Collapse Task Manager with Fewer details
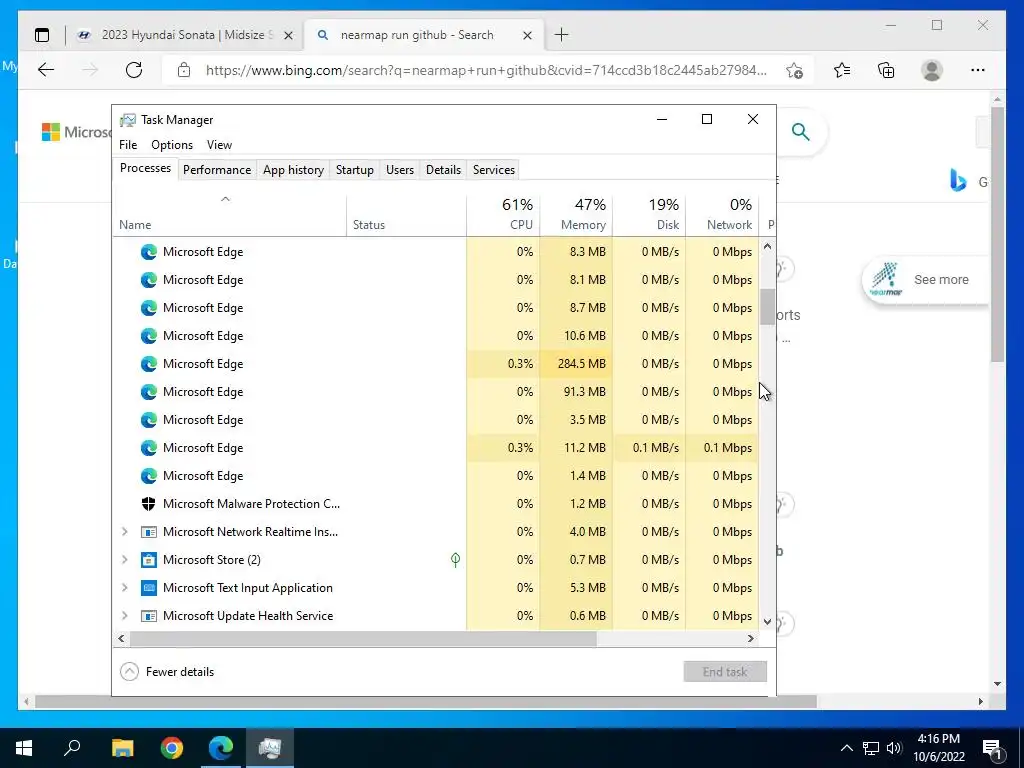This screenshot has width=1024, height=768. pyautogui.click(x=167, y=671)
